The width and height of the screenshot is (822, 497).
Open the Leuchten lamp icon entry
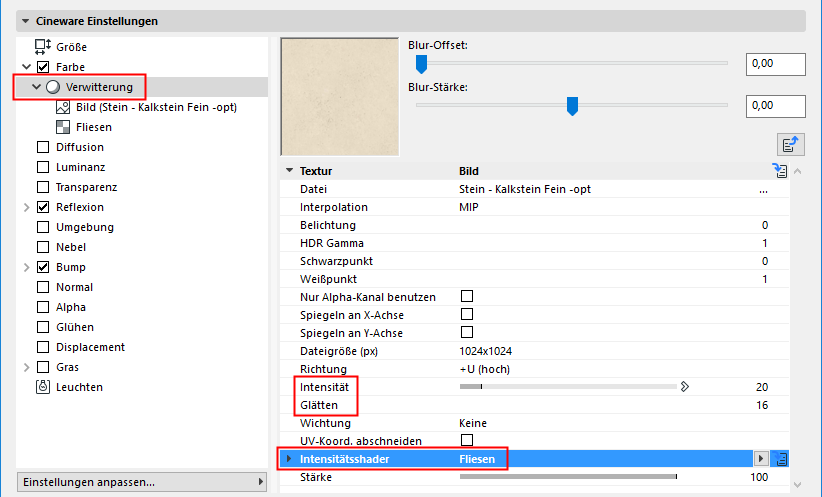(43, 387)
